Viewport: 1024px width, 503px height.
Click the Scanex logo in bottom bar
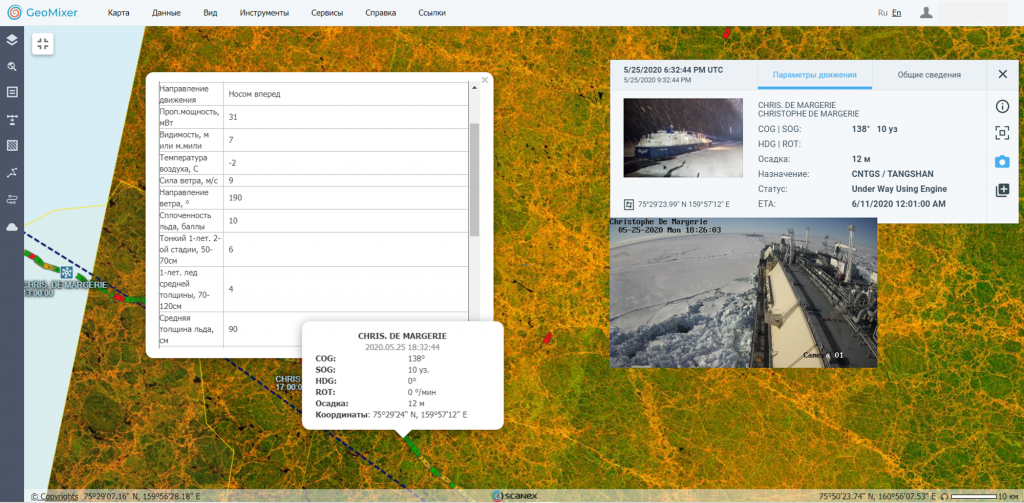[514, 496]
